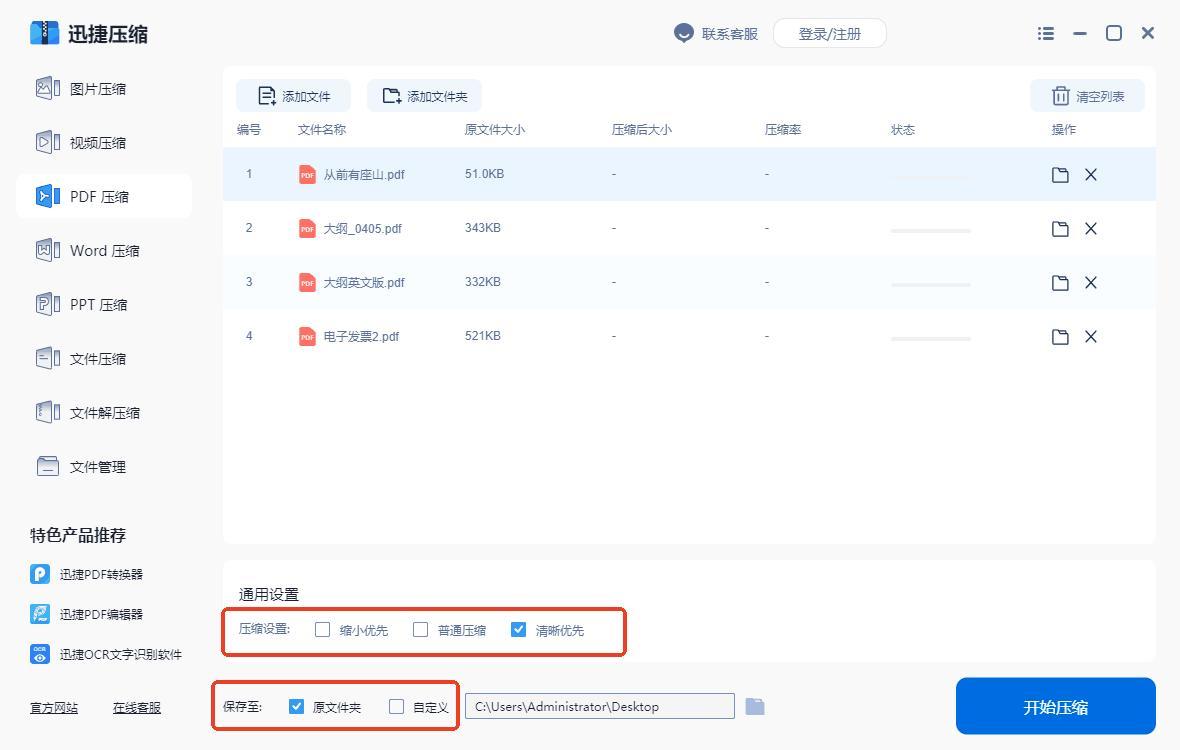This screenshot has width=1180, height=750.
Task: Click the PPT 压缩 sidebar icon
Action: coord(47,304)
